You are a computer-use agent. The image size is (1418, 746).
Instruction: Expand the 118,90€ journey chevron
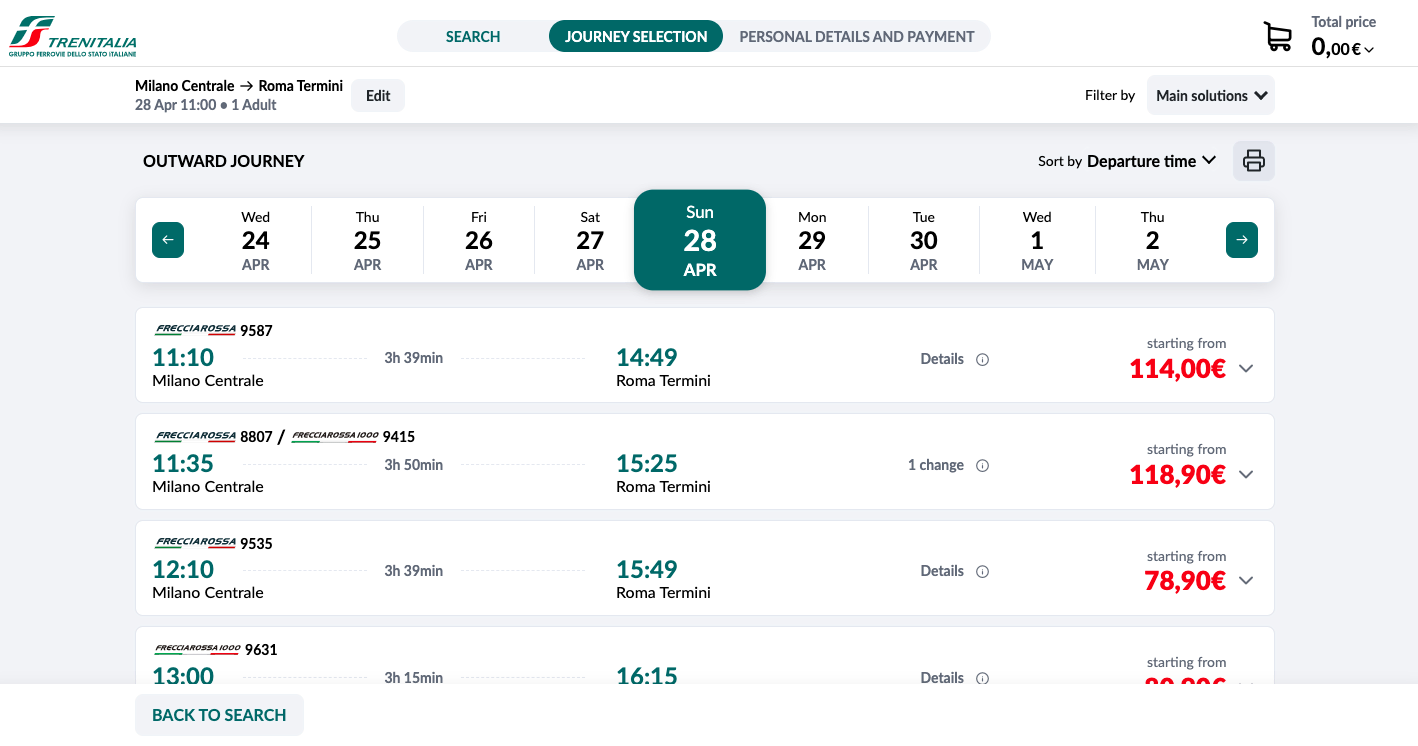(x=1245, y=474)
